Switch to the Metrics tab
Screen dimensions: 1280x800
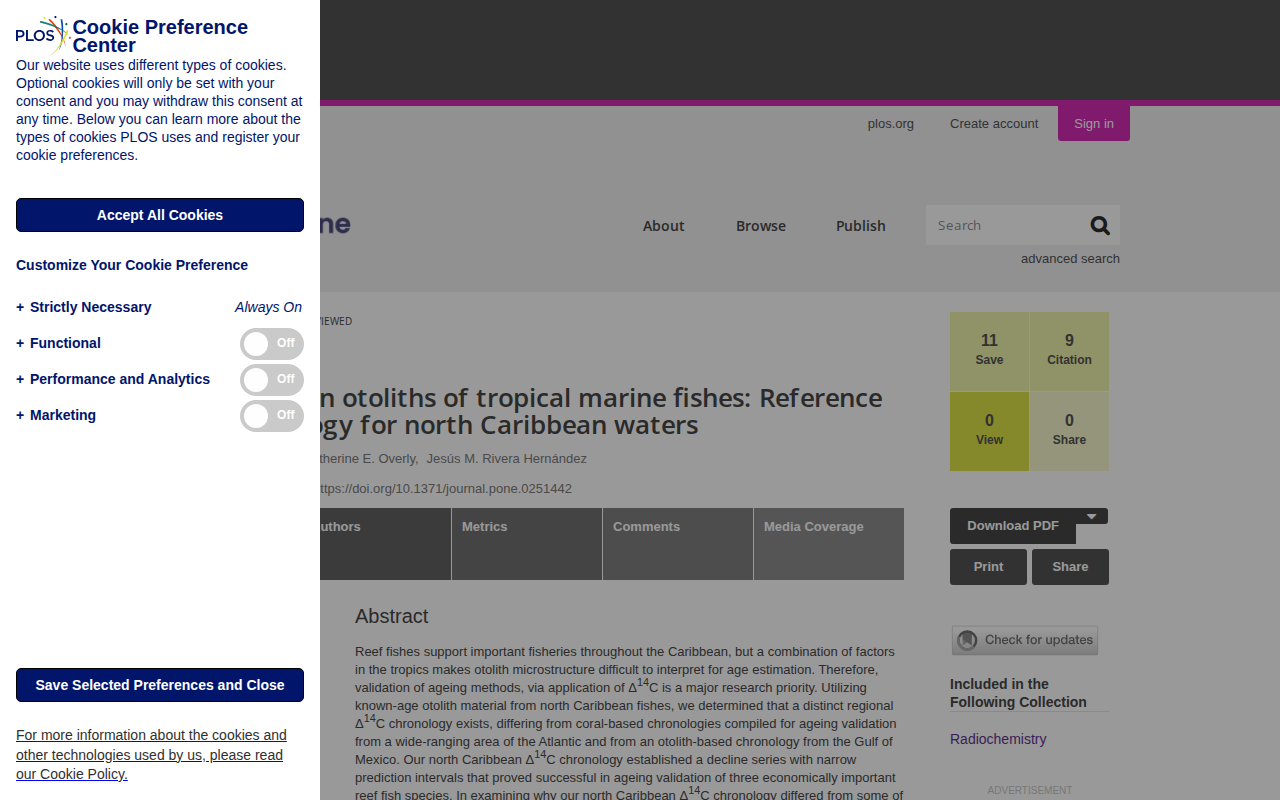[x=527, y=544]
